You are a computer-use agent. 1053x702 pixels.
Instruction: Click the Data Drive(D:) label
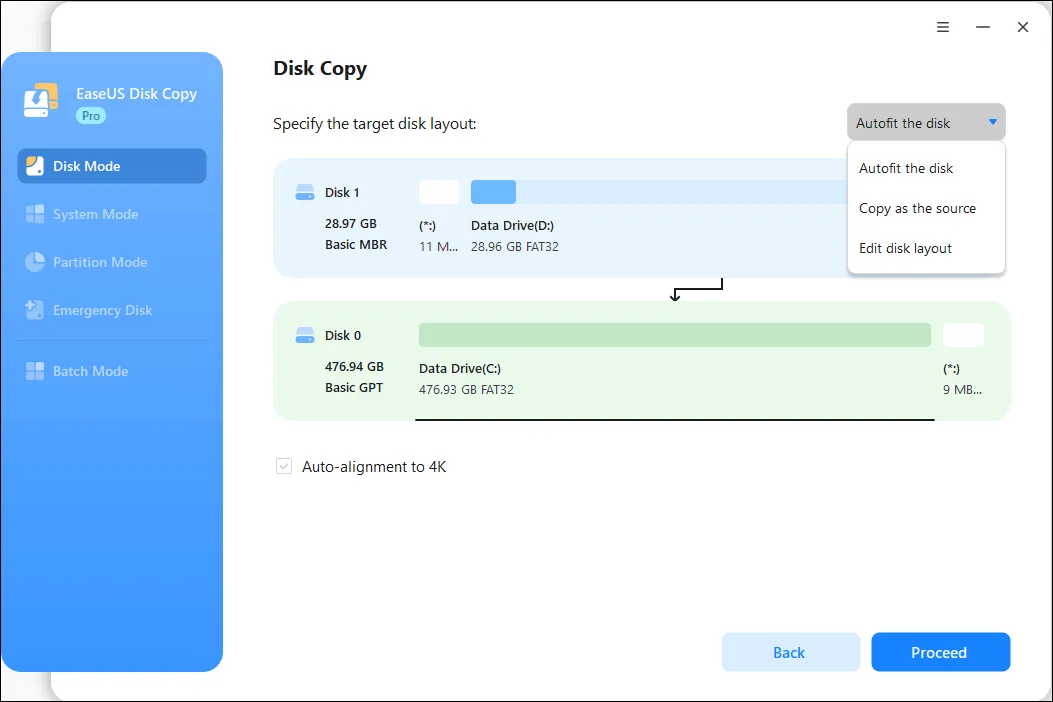click(512, 226)
